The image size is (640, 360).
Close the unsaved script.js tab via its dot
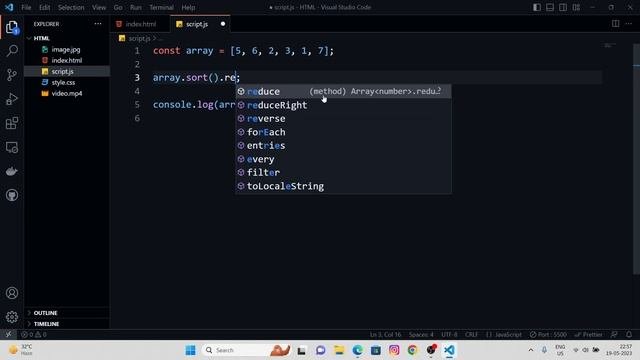pyautogui.click(x=223, y=24)
